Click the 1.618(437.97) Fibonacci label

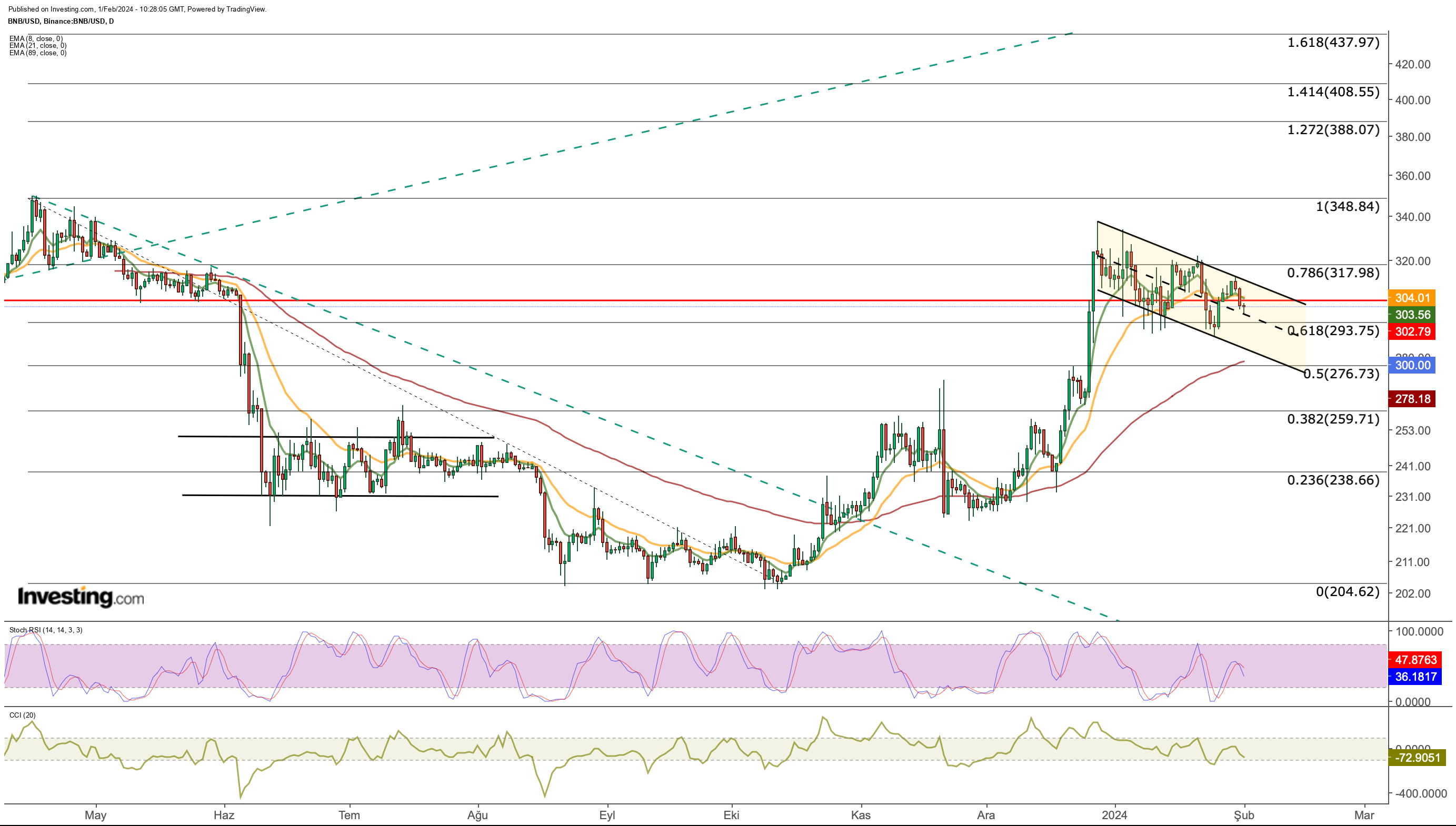1333,42
